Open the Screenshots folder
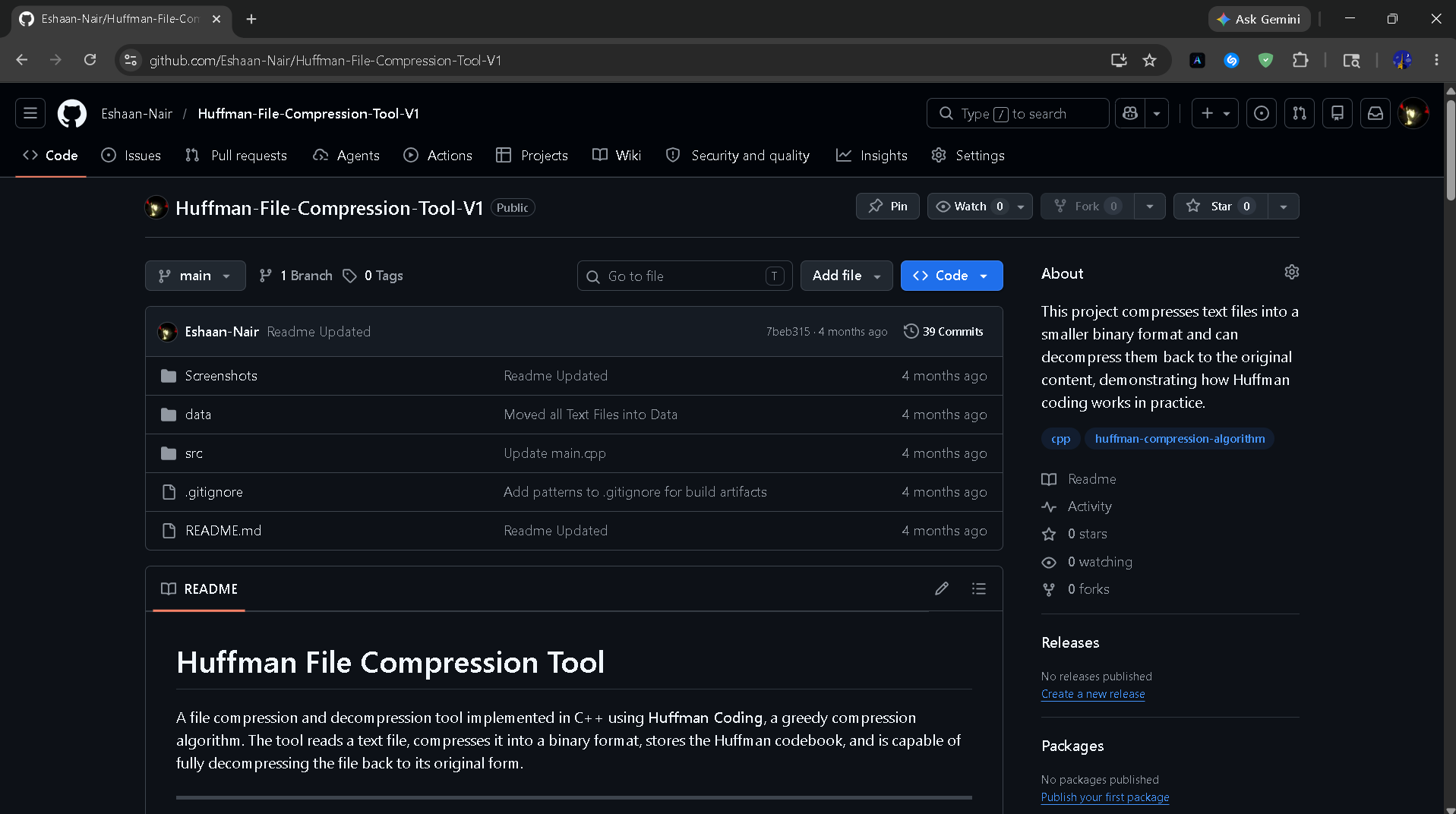Screen dimensions: 1456x814 (x=221, y=376)
